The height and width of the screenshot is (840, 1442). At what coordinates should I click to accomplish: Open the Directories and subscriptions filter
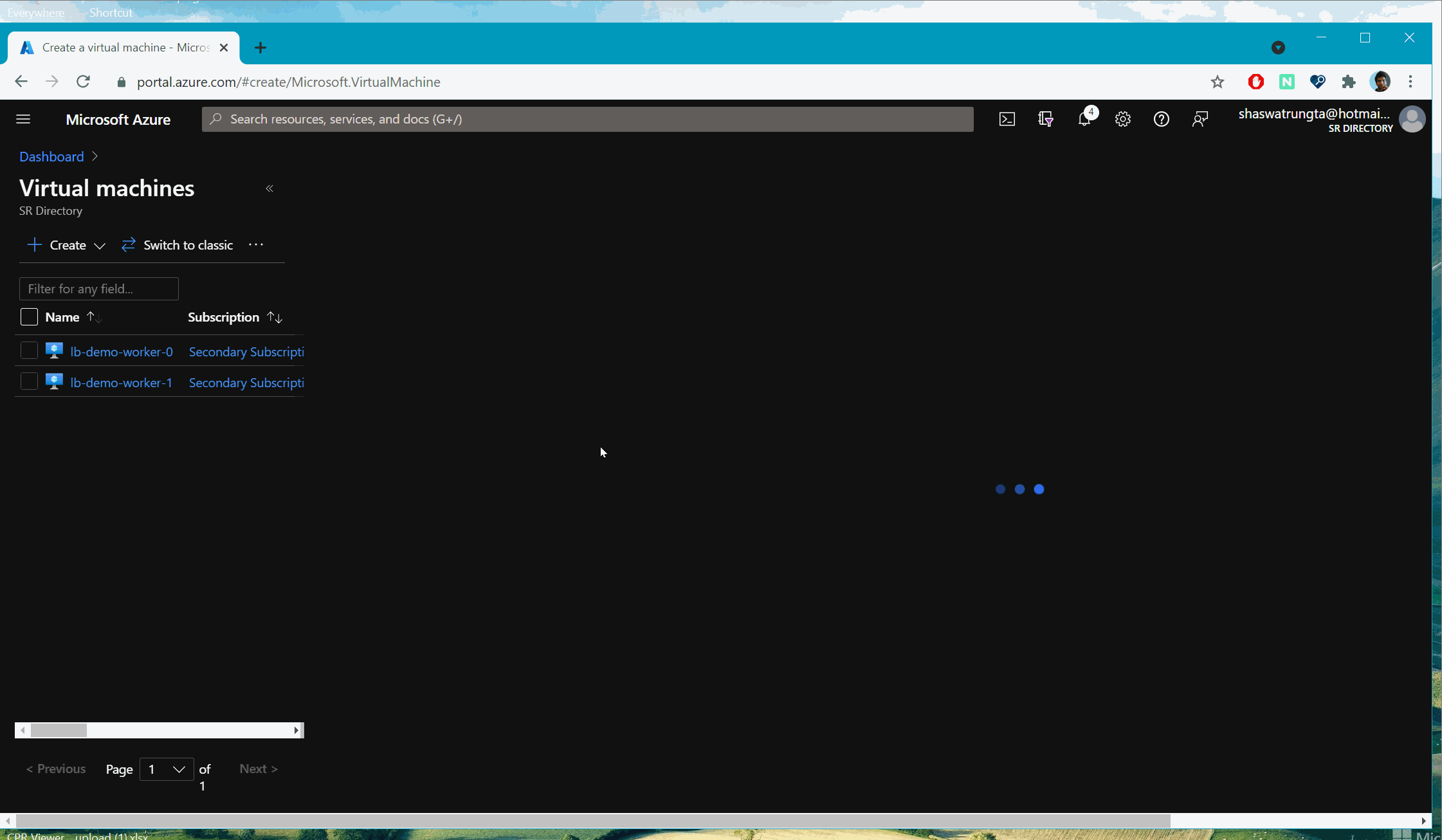click(x=1046, y=119)
